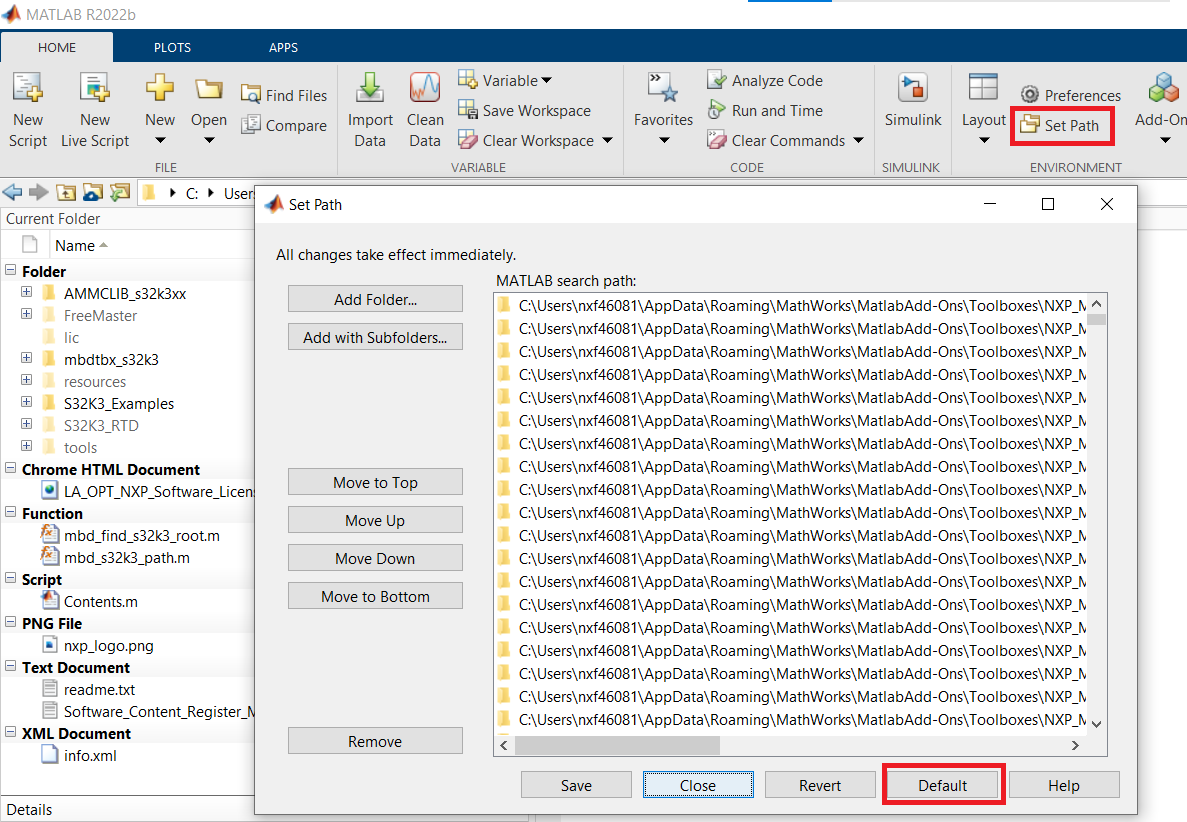Open the Find Files tool

pos(284,94)
